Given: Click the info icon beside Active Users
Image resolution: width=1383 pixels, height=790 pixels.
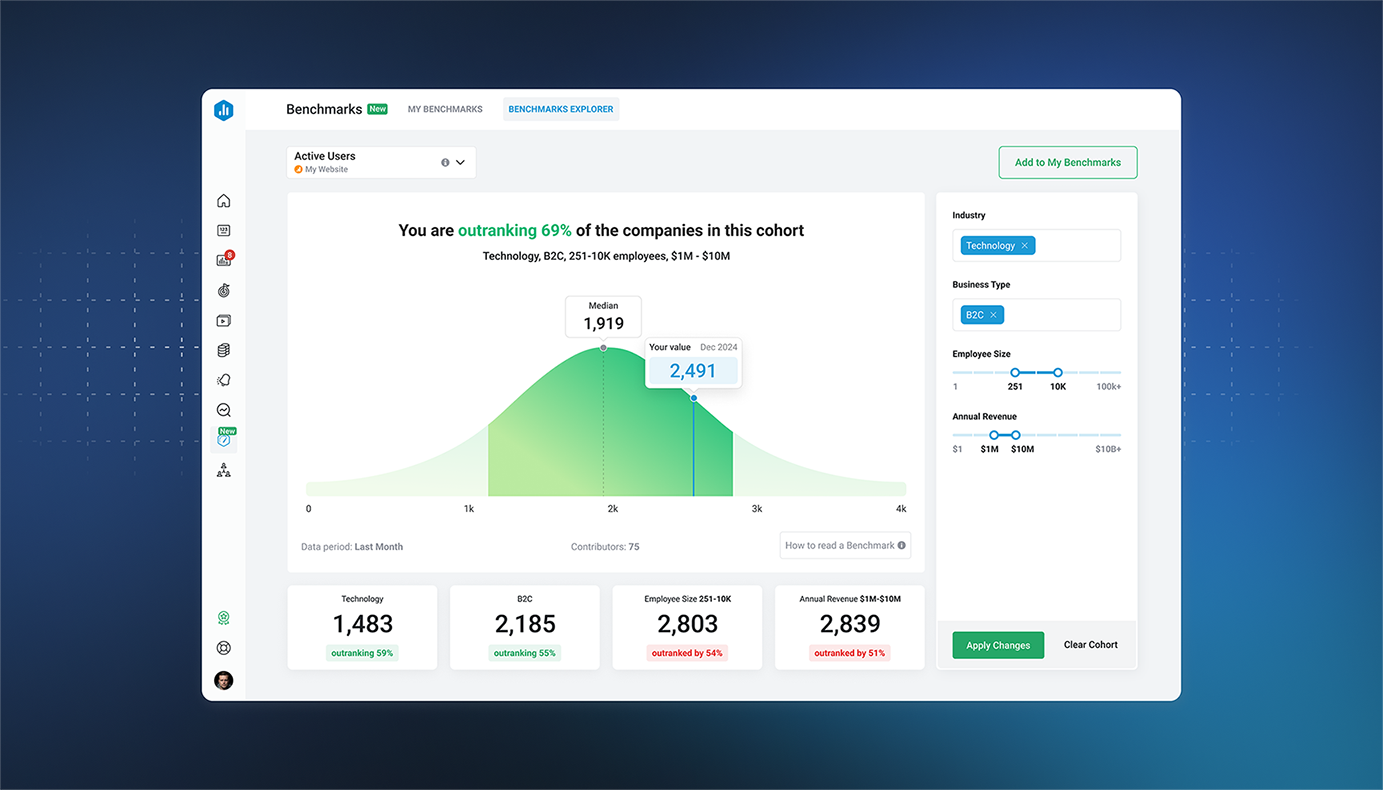Looking at the screenshot, I should (x=444, y=162).
